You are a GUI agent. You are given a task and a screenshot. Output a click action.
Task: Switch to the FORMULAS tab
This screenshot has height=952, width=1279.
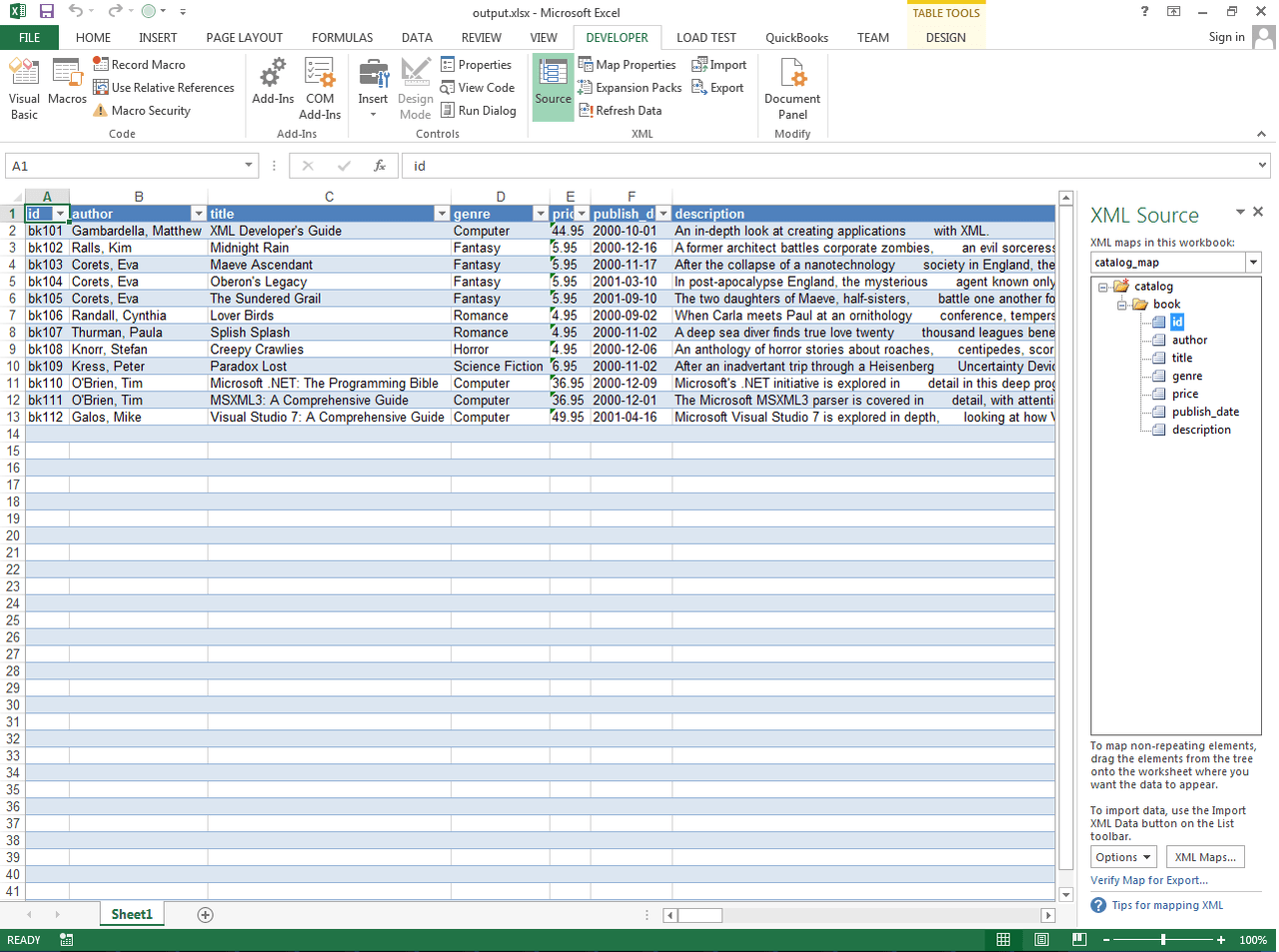[342, 37]
